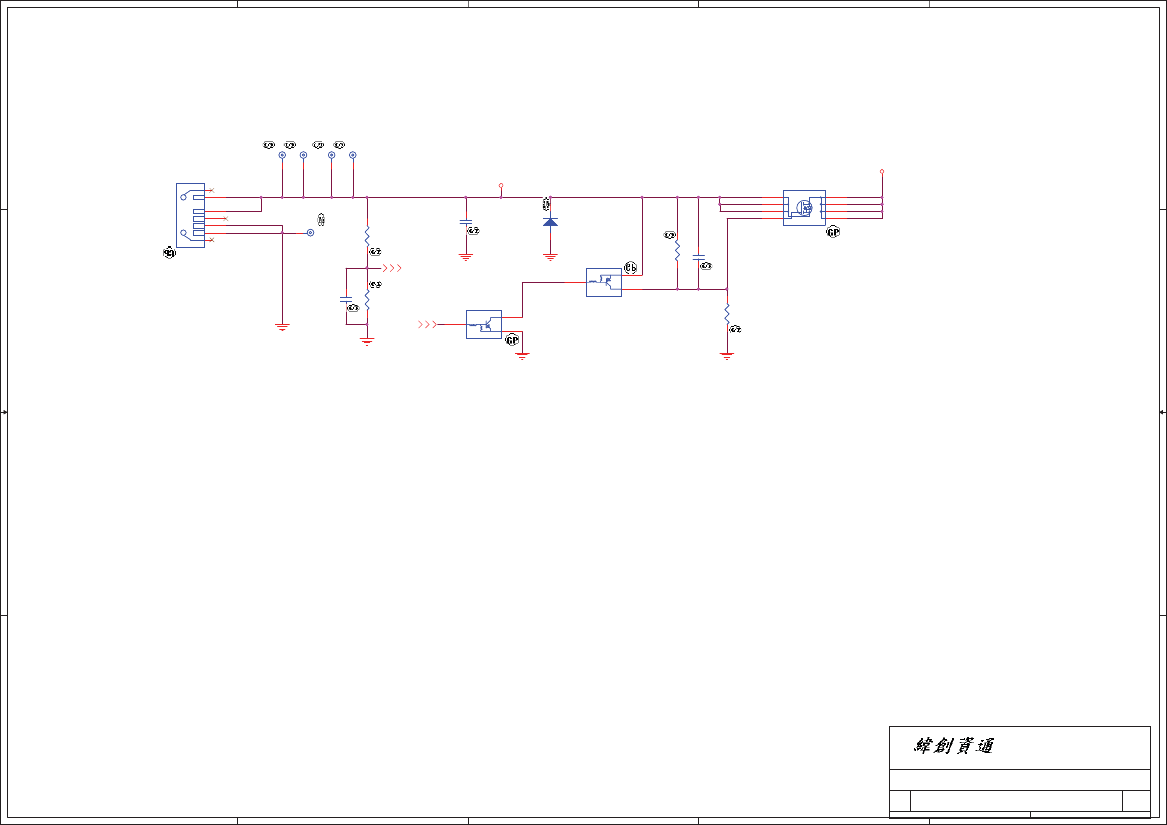The image size is (1167, 825).
Task: Click the power pin circle above main rail
Action: (x=501, y=185)
